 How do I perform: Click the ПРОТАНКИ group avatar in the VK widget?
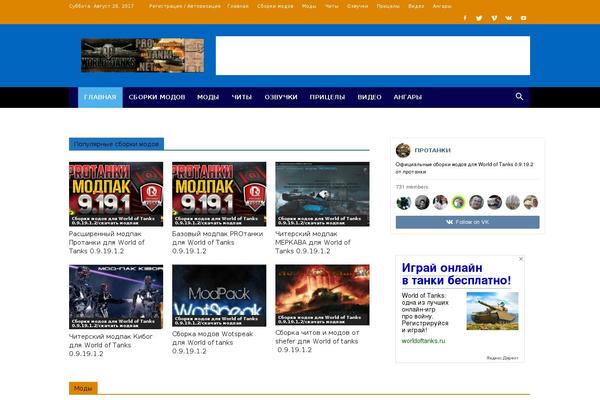[x=403, y=150]
